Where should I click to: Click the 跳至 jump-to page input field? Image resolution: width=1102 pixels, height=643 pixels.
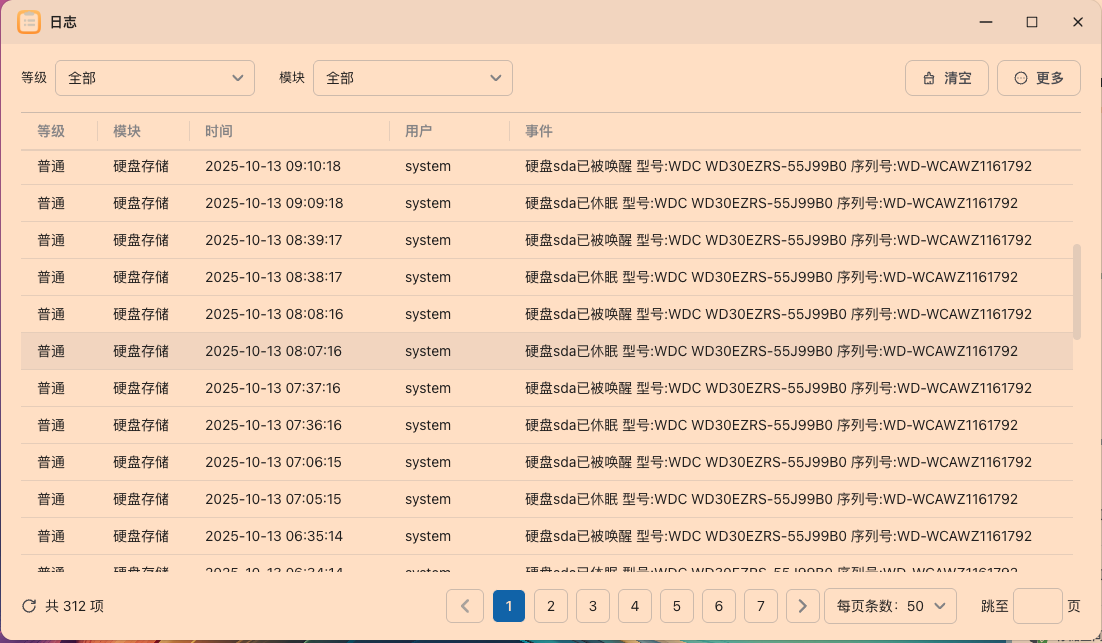pyautogui.click(x=1037, y=606)
